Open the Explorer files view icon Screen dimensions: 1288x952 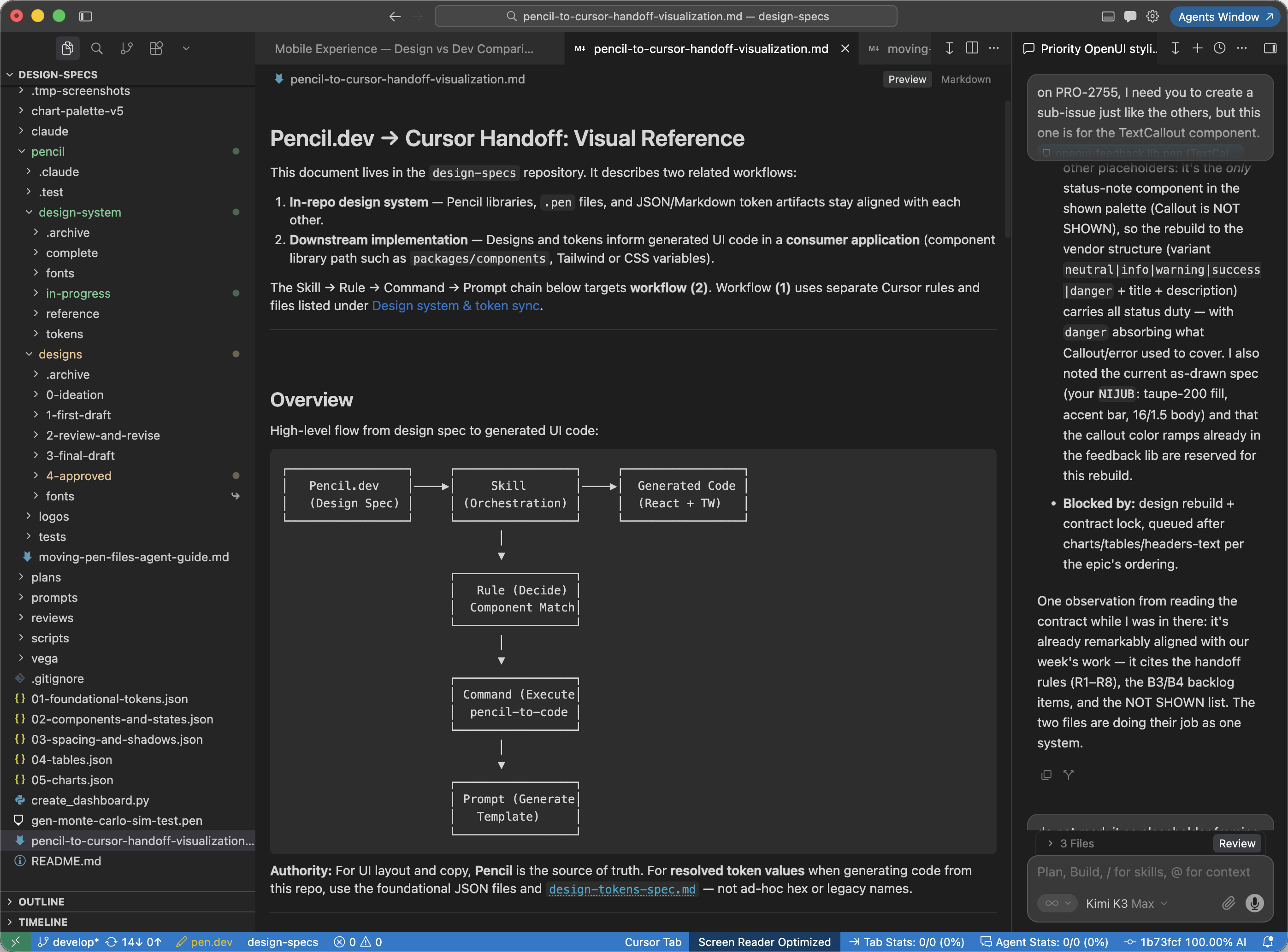[67, 48]
